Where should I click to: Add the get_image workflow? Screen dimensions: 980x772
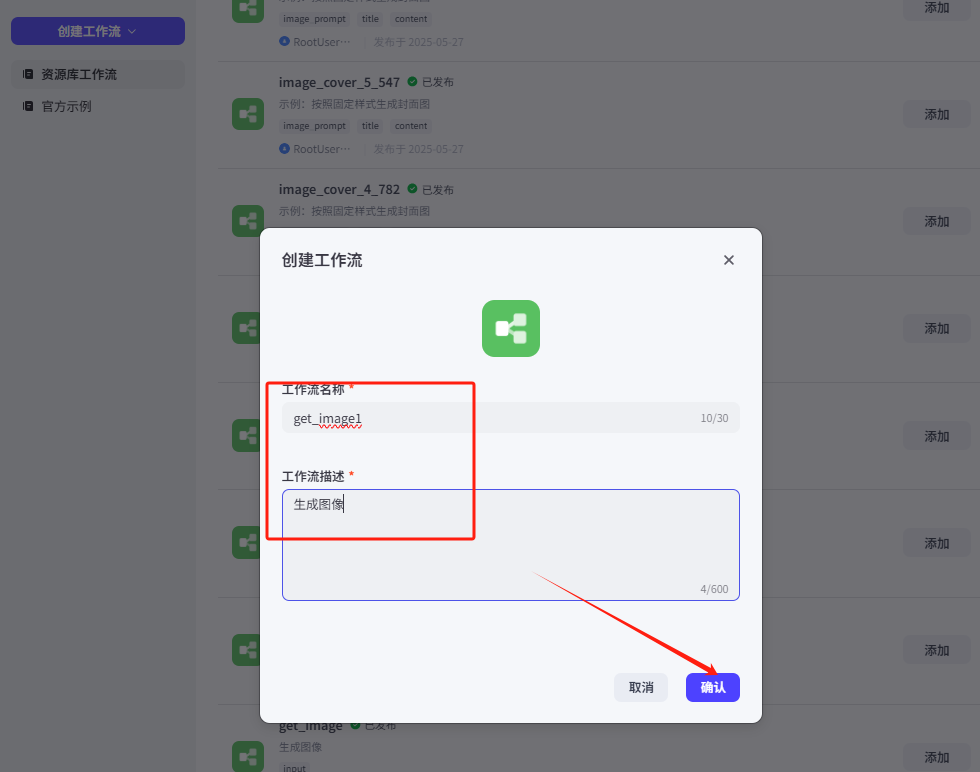coord(936,757)
